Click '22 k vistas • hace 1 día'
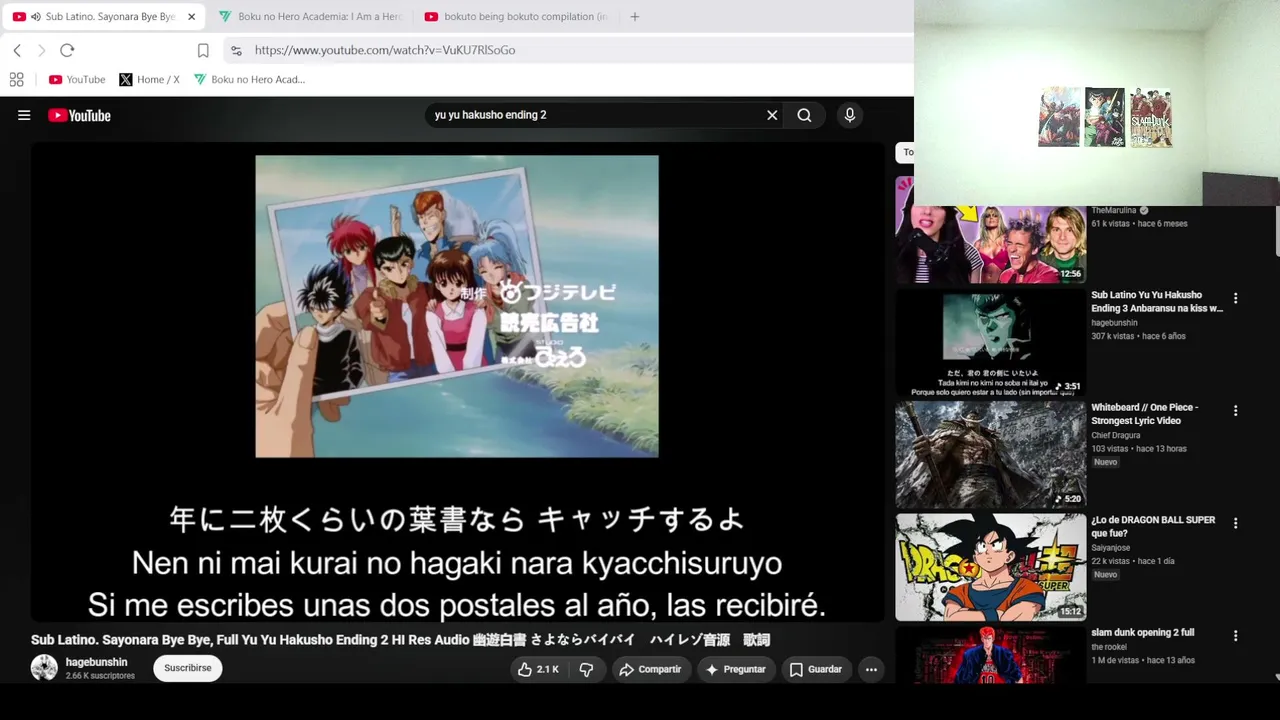Screen dimensions: 1280x720 1135,561
